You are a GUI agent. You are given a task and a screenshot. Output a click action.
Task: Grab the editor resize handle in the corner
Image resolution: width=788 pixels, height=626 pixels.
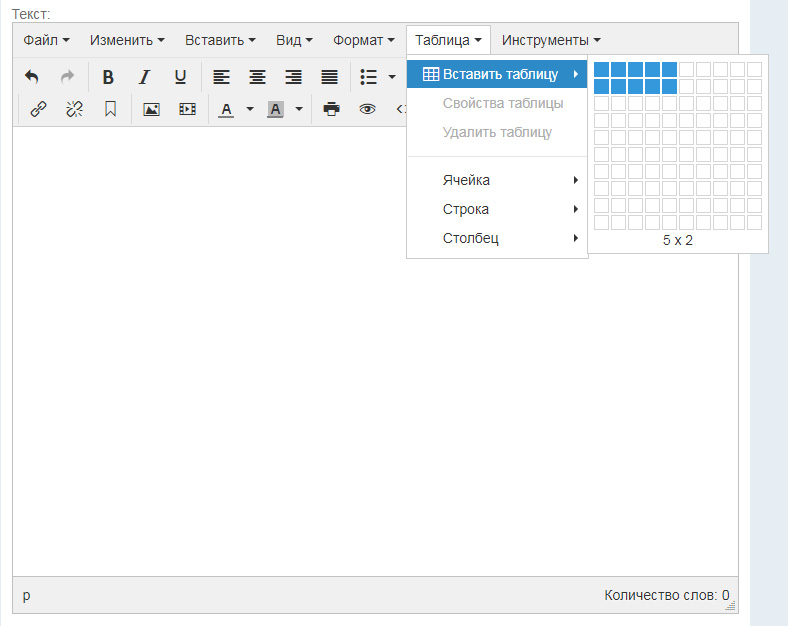tap(731, 606)
